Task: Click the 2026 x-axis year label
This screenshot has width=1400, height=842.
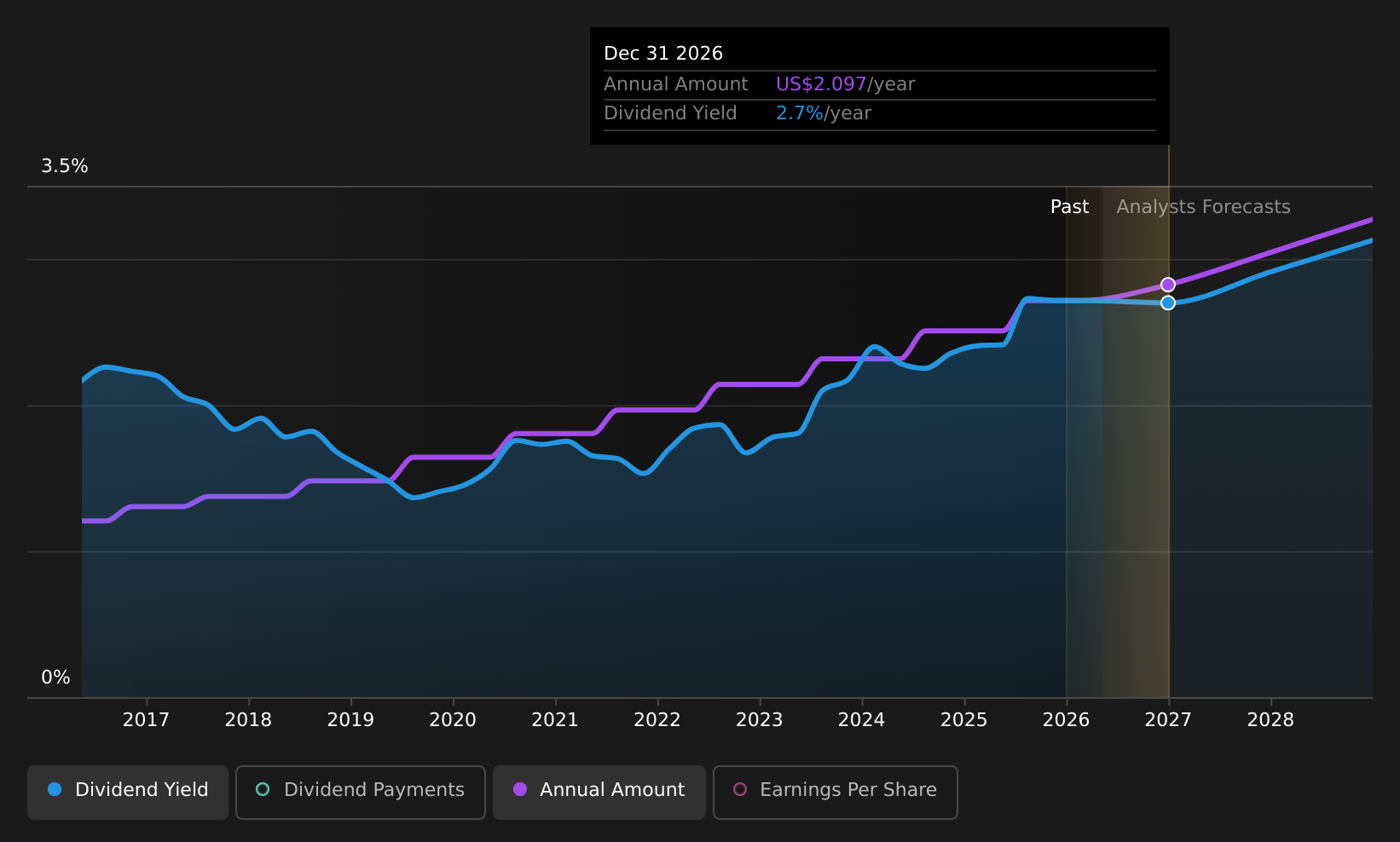Action: pos(1067,720)
